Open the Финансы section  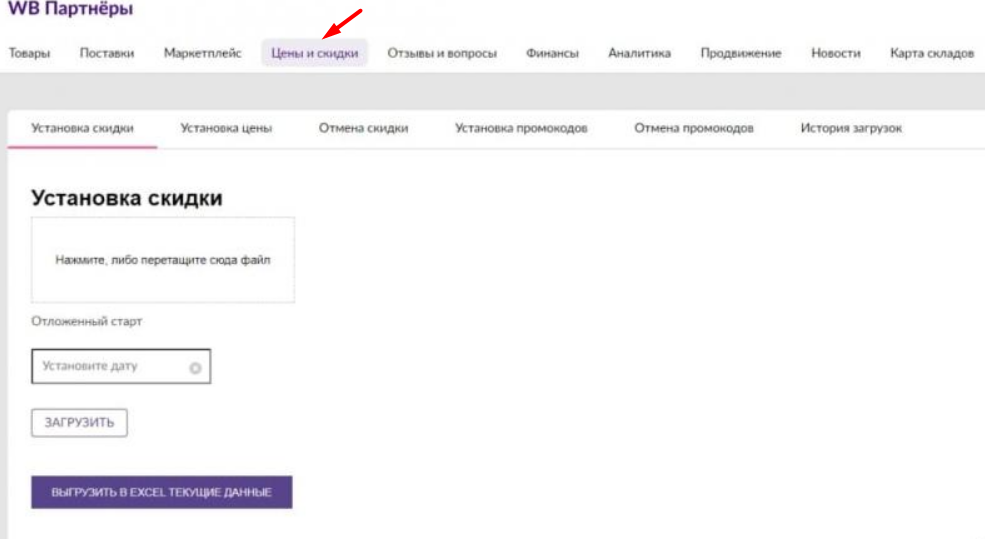coord(552,53)
